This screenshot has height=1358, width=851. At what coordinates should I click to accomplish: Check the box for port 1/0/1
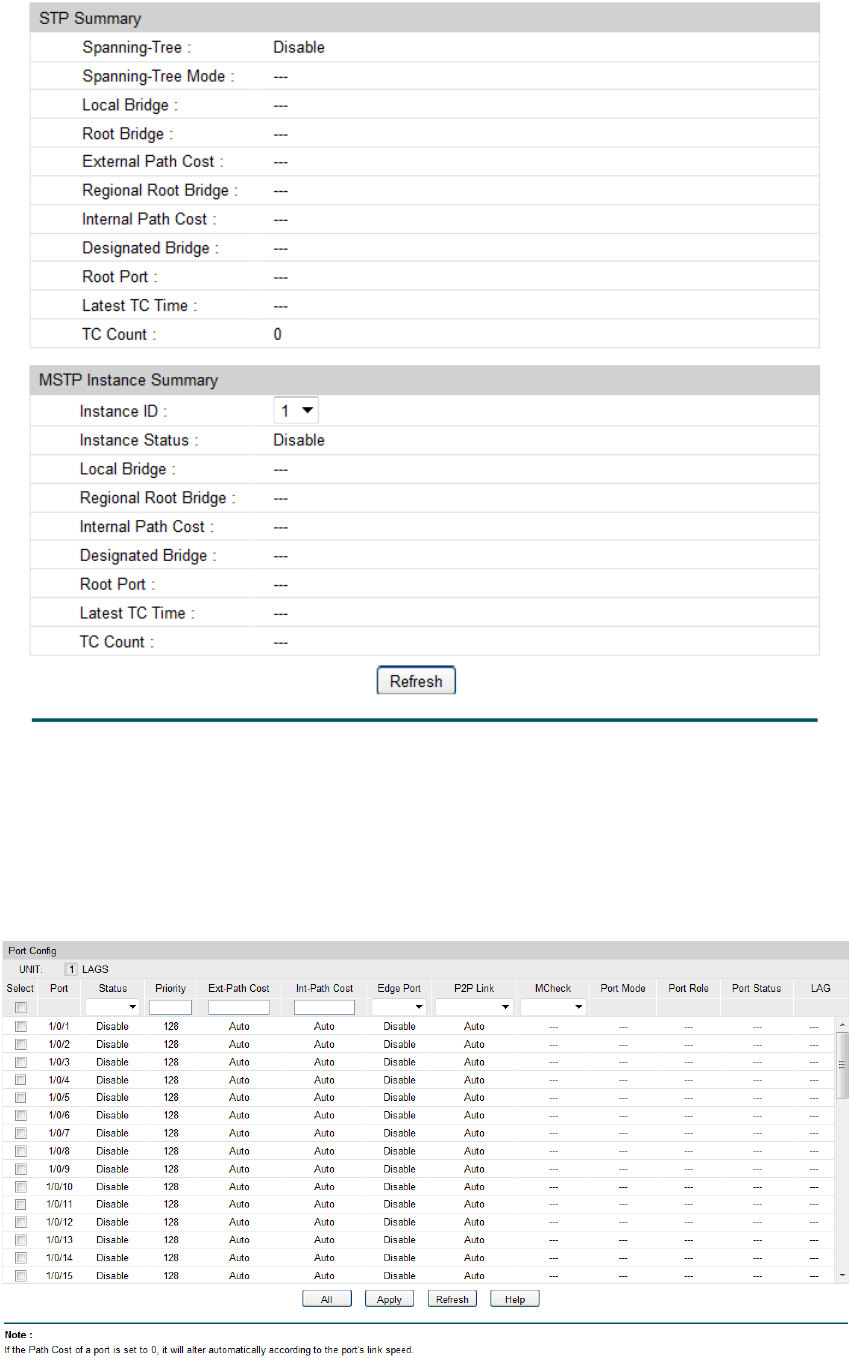[20, 1026]
